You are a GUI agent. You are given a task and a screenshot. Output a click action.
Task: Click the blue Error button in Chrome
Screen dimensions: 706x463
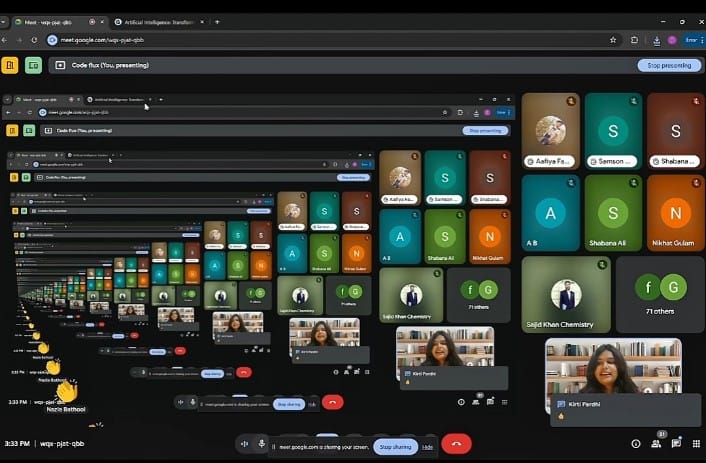(x=691, y=40)
